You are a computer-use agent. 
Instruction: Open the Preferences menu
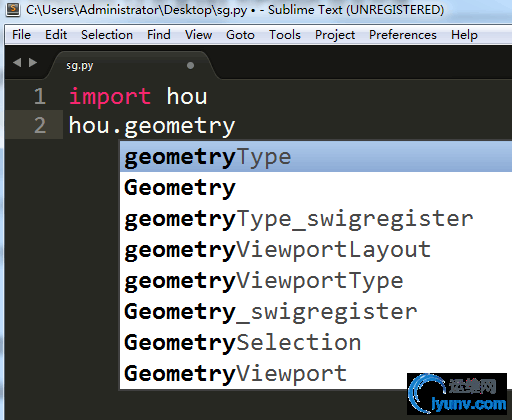[x=403, y=35]
